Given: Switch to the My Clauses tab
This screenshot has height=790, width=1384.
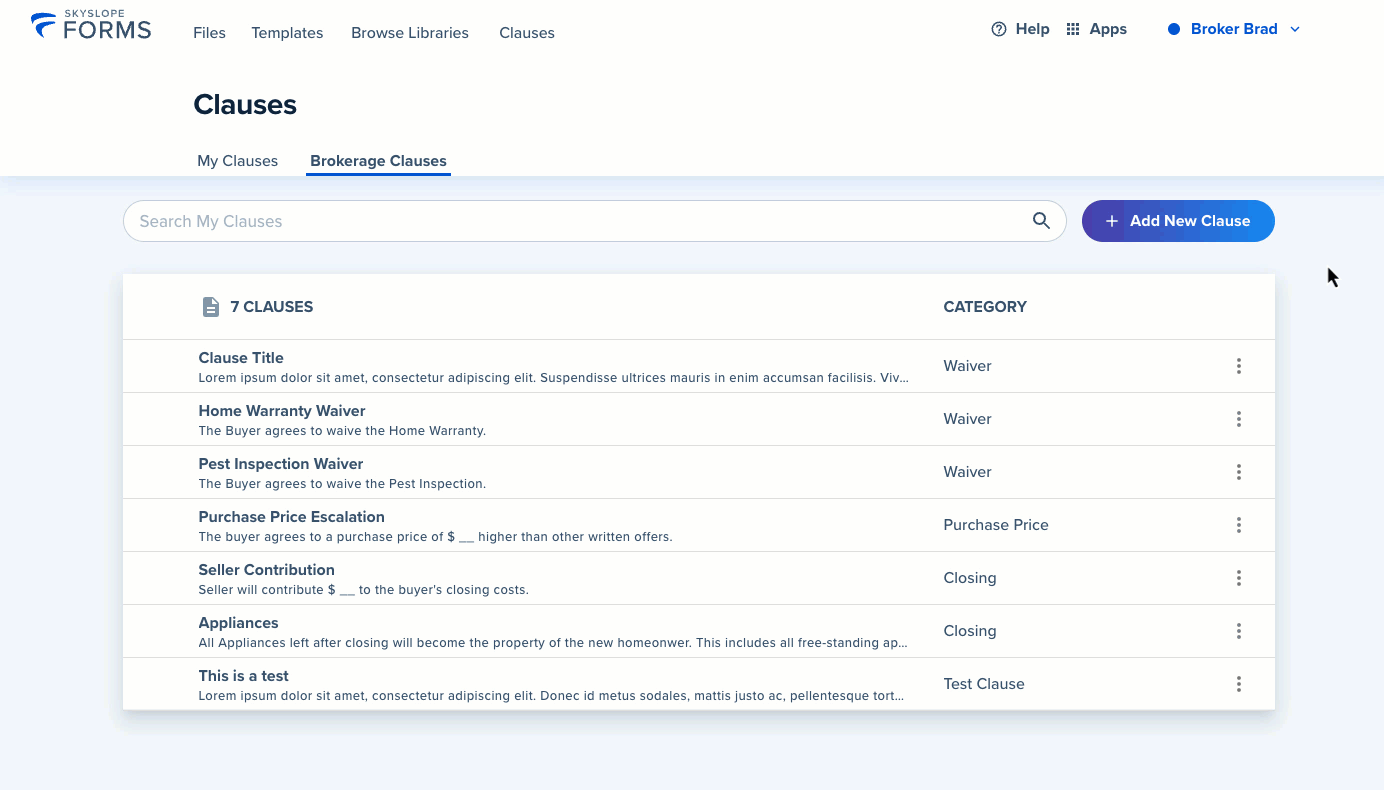Looking at the screenshot, I should coord(237,161).
